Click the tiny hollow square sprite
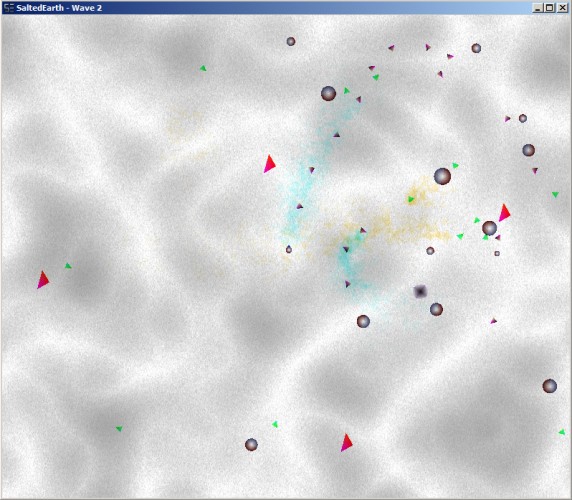572x500 pixels. click(x=497, y=253)
